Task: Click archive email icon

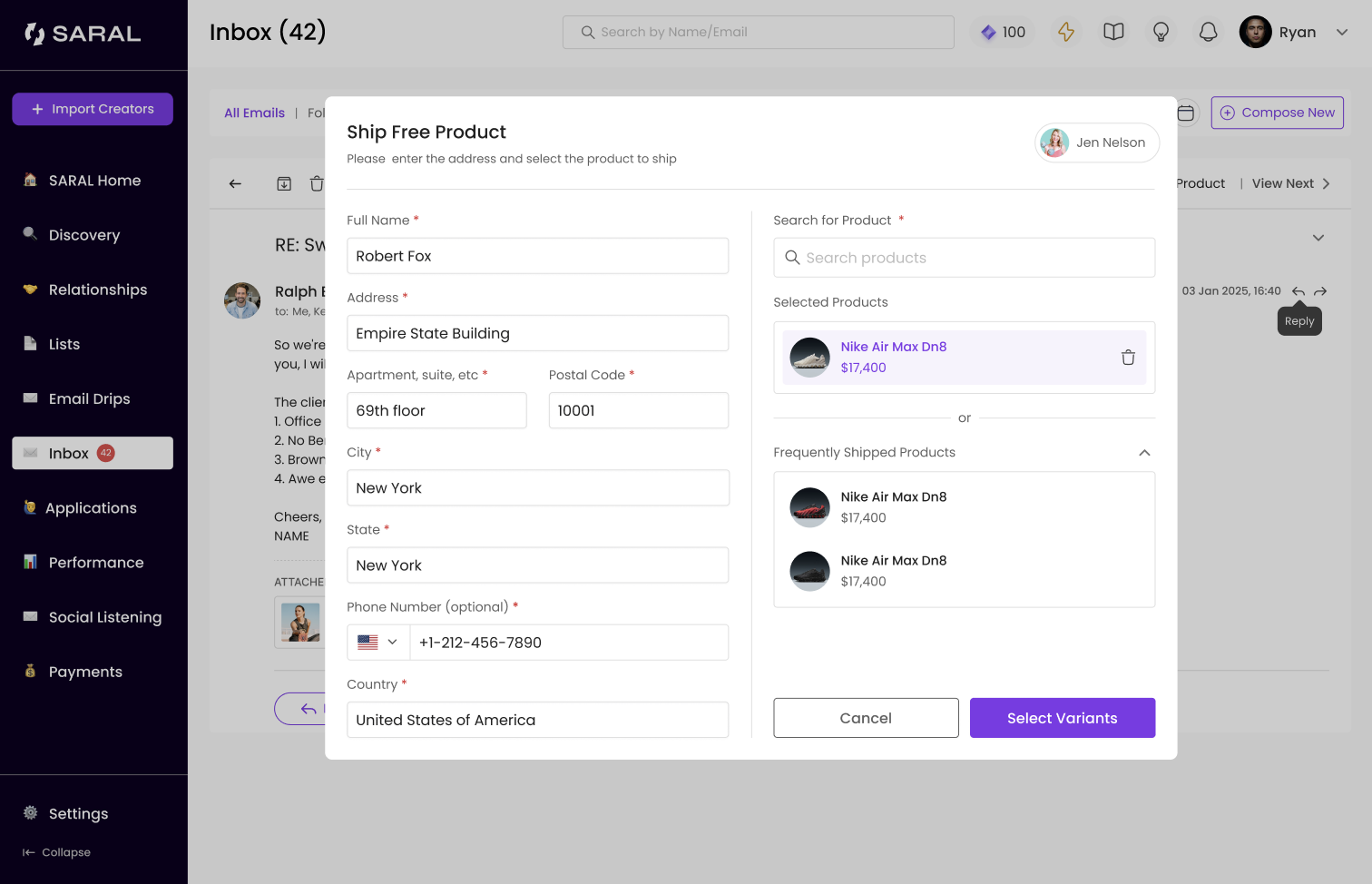Action: [x=284, y=183]
